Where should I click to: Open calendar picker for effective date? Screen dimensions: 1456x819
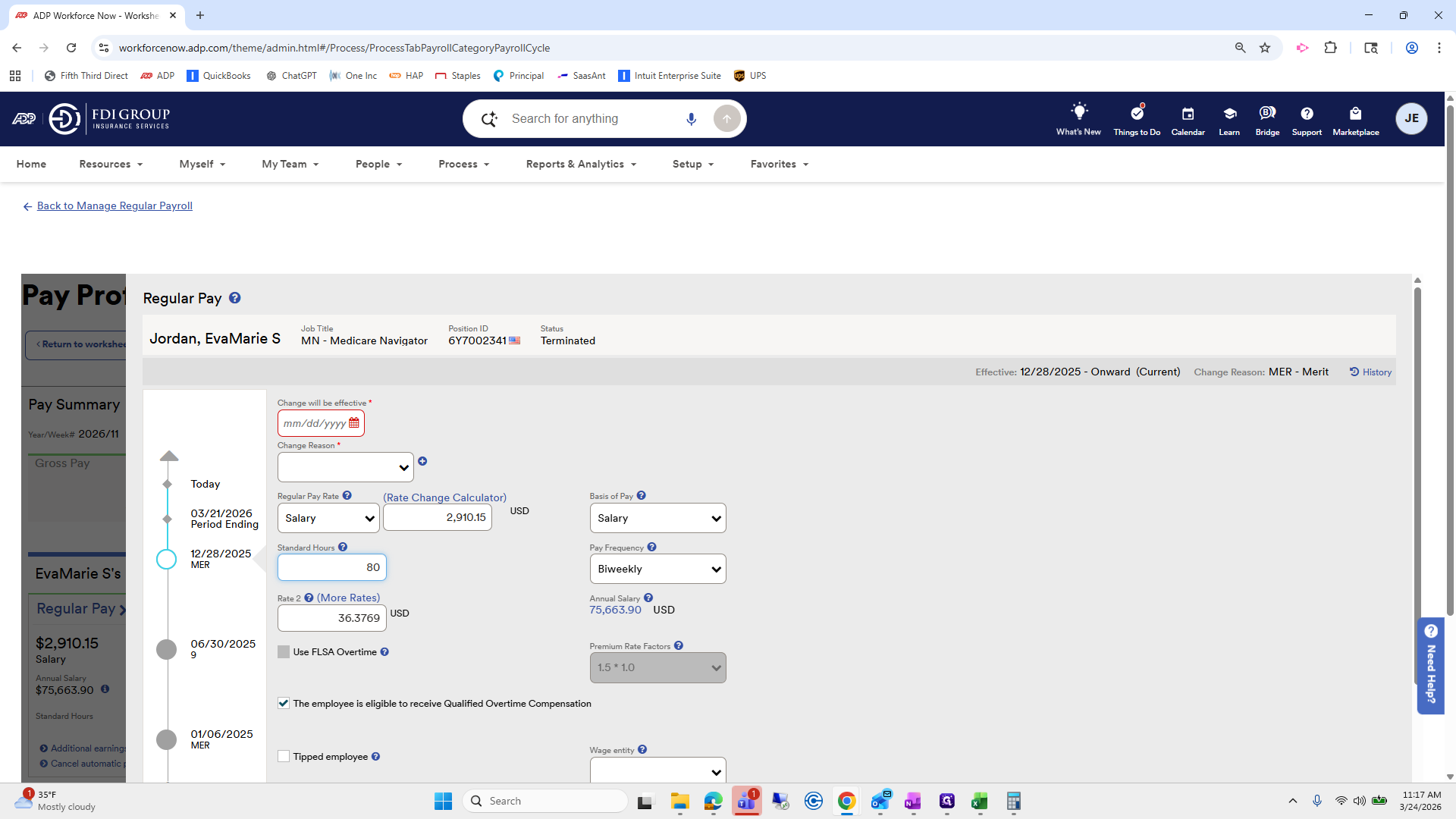coord(354,423)
